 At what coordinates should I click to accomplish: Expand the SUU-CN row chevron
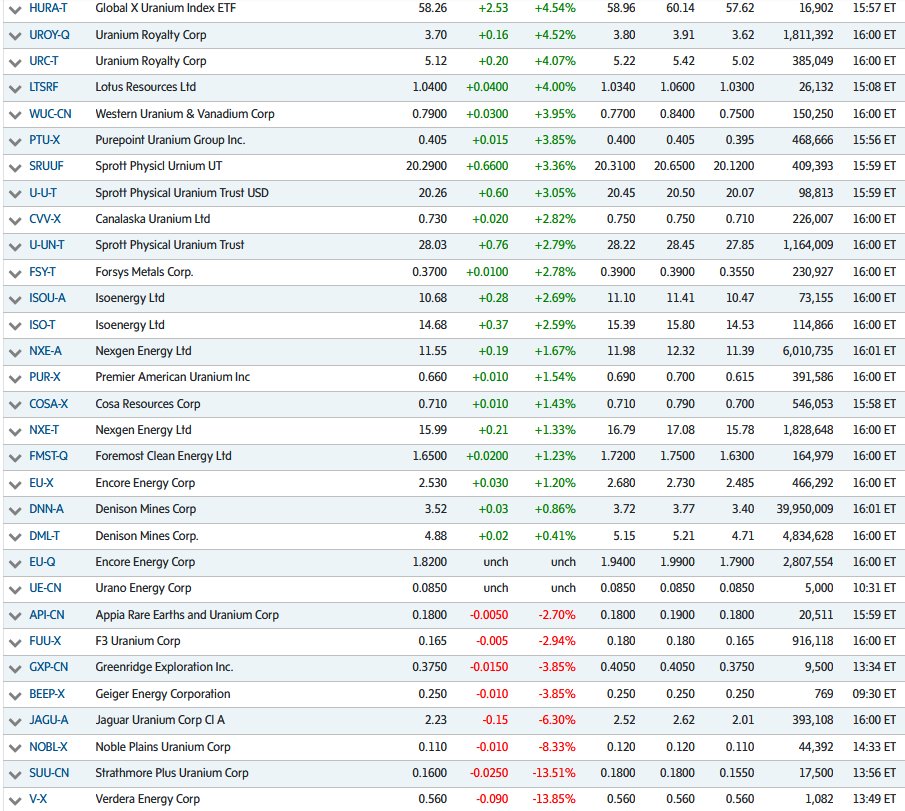(15, 774)
